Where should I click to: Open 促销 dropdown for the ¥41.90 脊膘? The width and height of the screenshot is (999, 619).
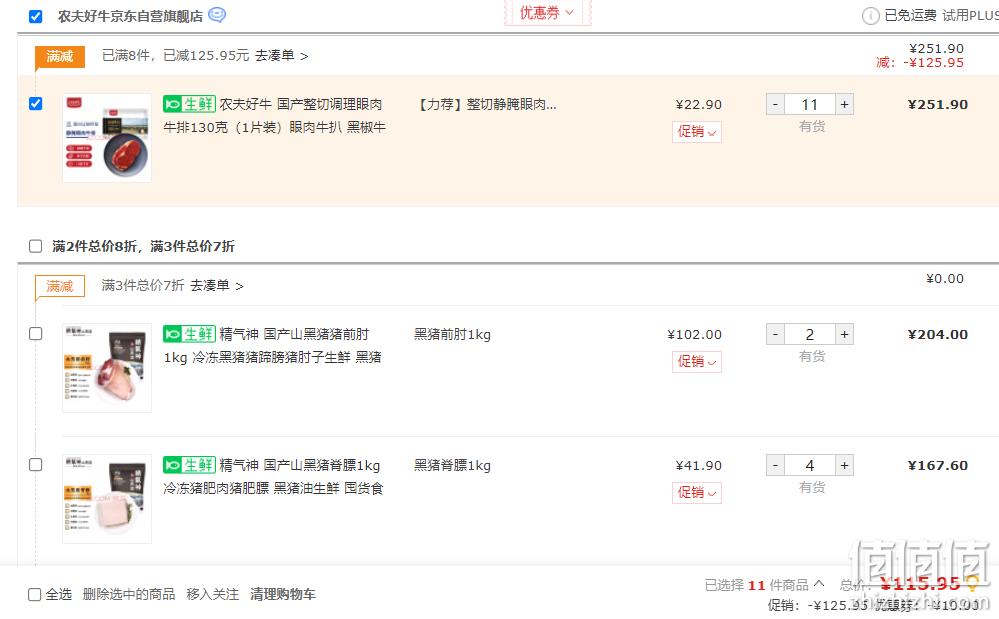(696, 493)
